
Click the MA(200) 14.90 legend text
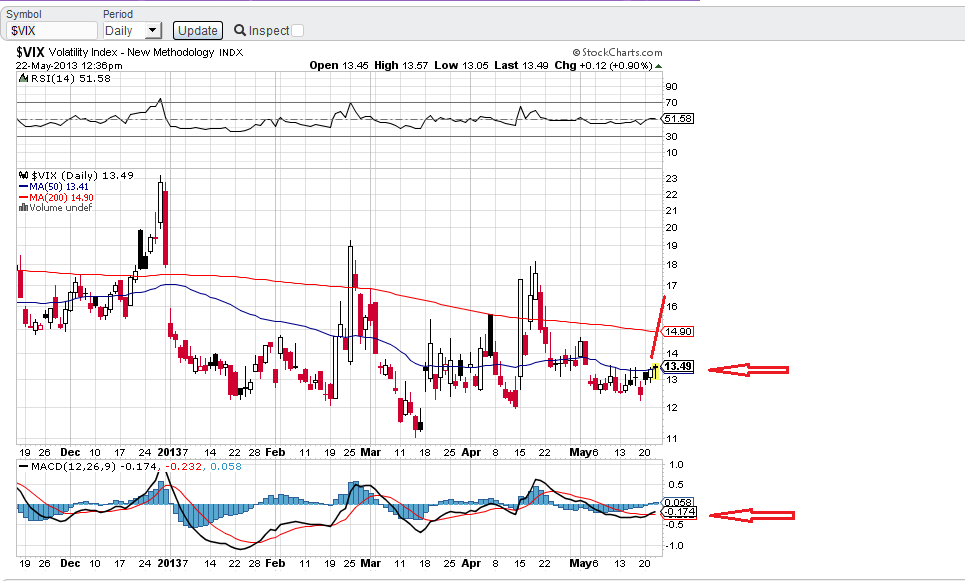tap(62, 198)
